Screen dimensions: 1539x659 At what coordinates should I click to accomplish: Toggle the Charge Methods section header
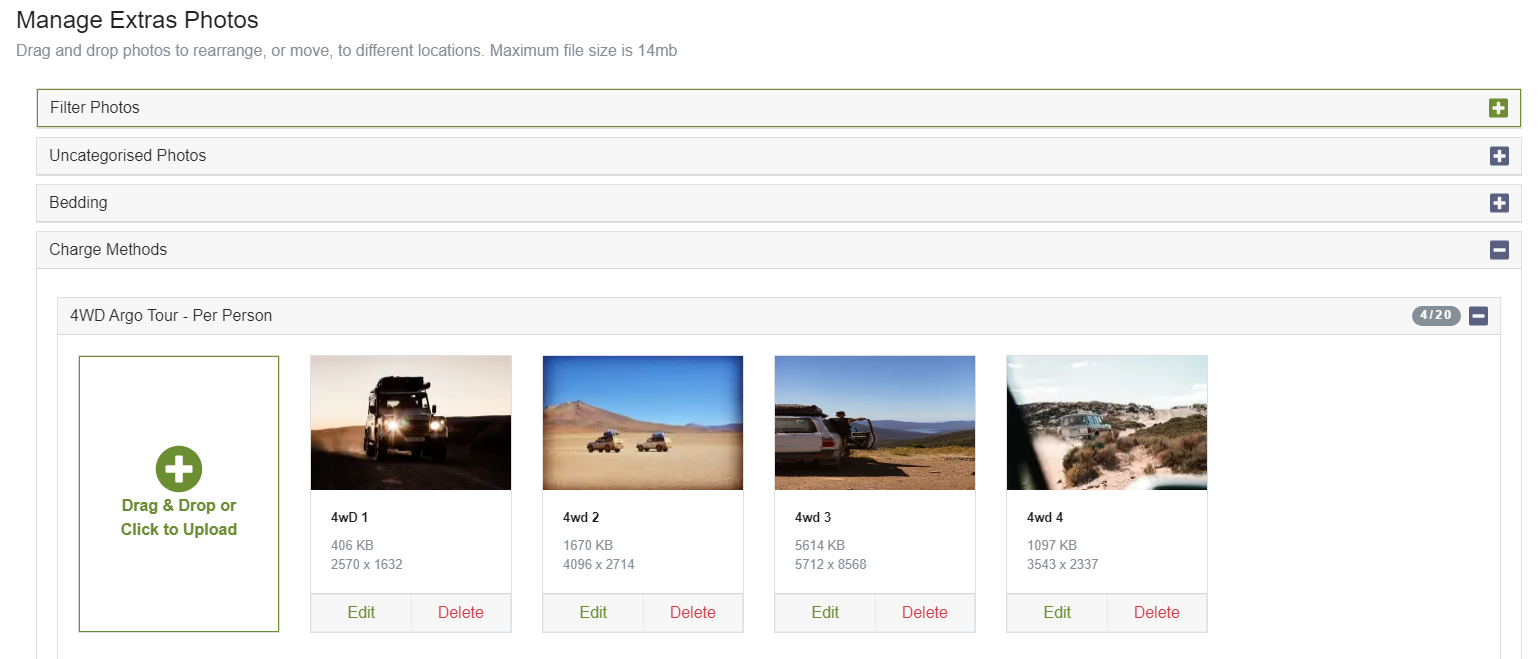click(x=779, y=250)
